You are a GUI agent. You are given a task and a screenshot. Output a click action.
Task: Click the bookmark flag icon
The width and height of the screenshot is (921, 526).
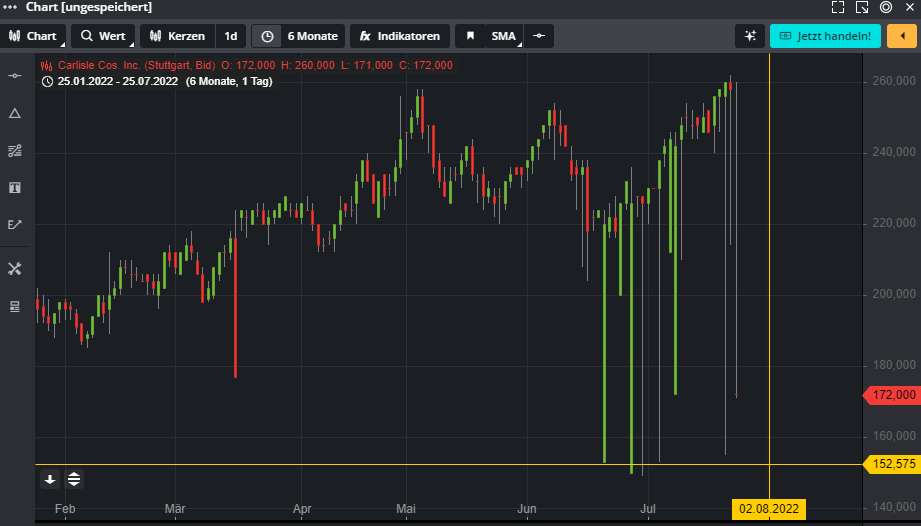click(x=470, y=36)
